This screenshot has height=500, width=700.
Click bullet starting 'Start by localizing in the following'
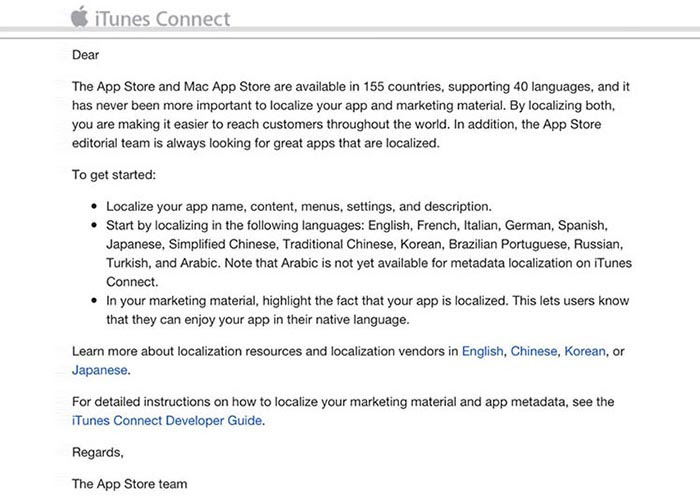369,253
